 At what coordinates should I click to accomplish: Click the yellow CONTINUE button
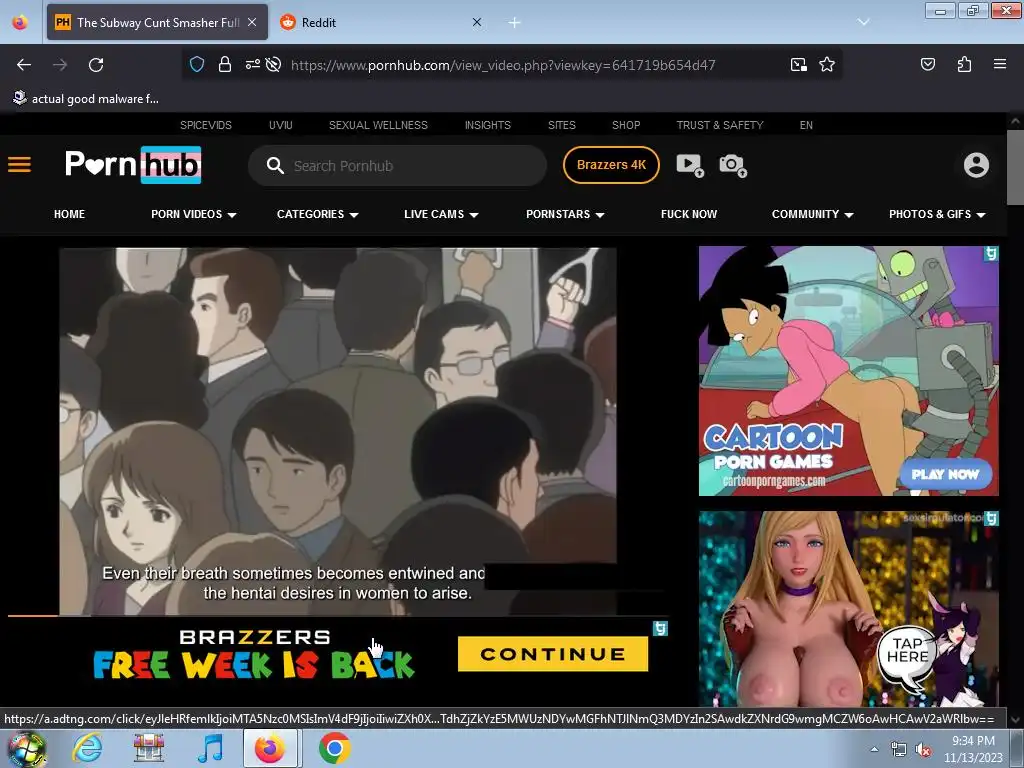(553, 654)
